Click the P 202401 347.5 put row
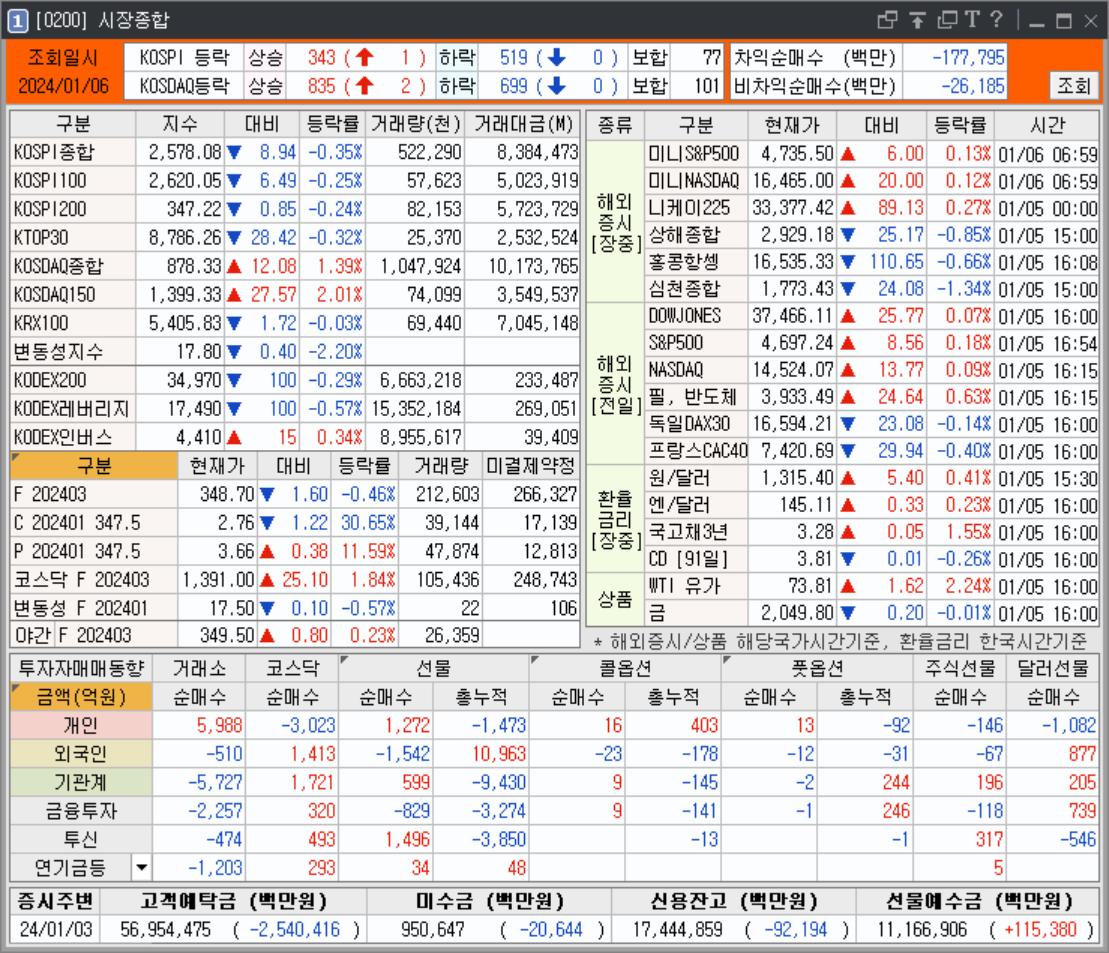 [296, 551]
